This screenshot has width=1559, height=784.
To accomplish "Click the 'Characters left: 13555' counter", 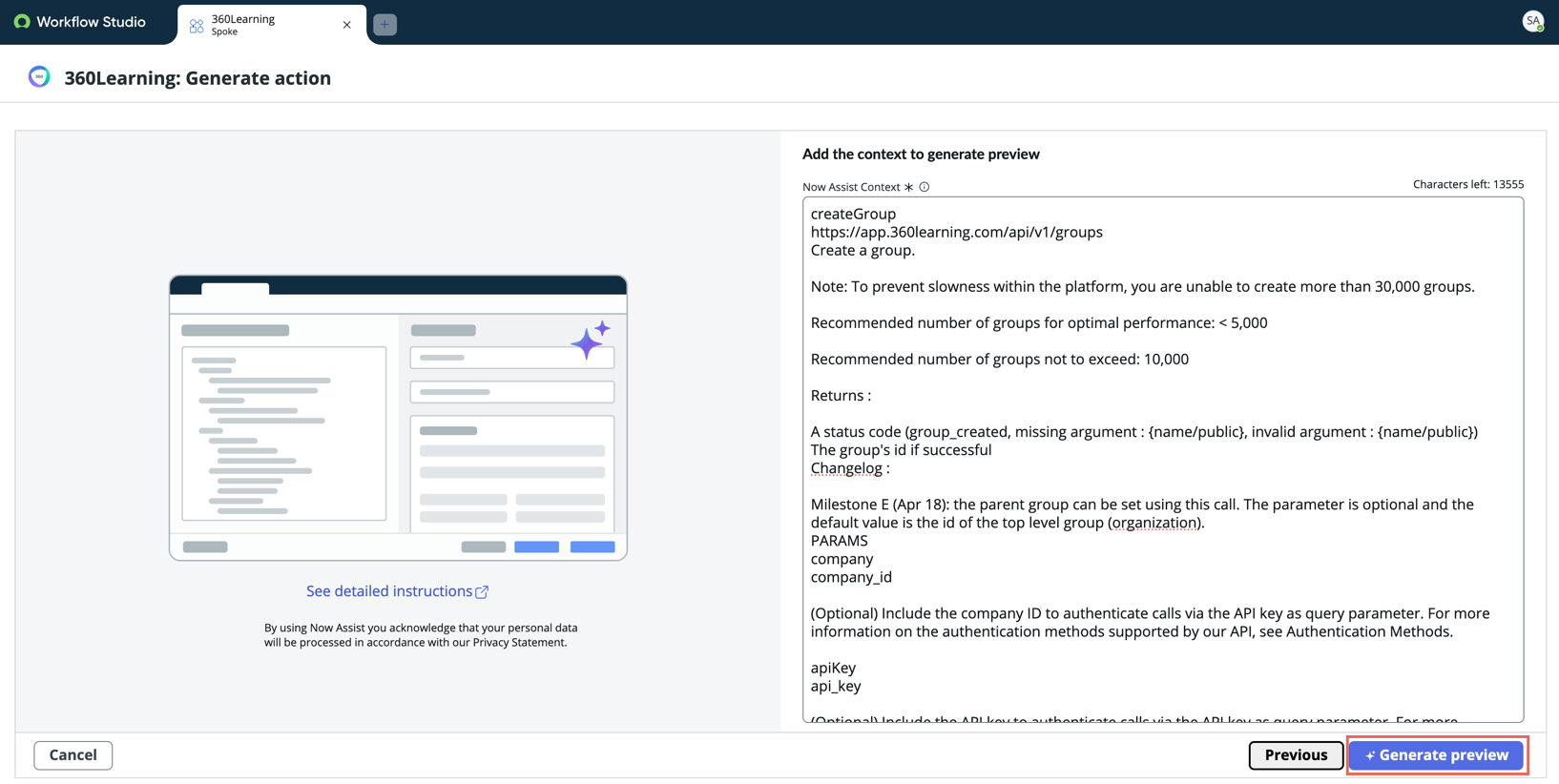I will coord(1467,184).
